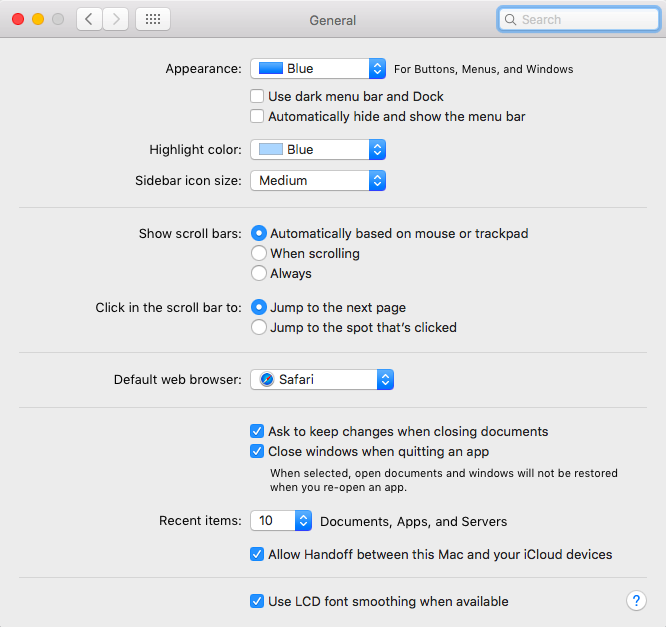Click 'Documents, Apps, and Servers' text
666x627 pixels.
413,521
